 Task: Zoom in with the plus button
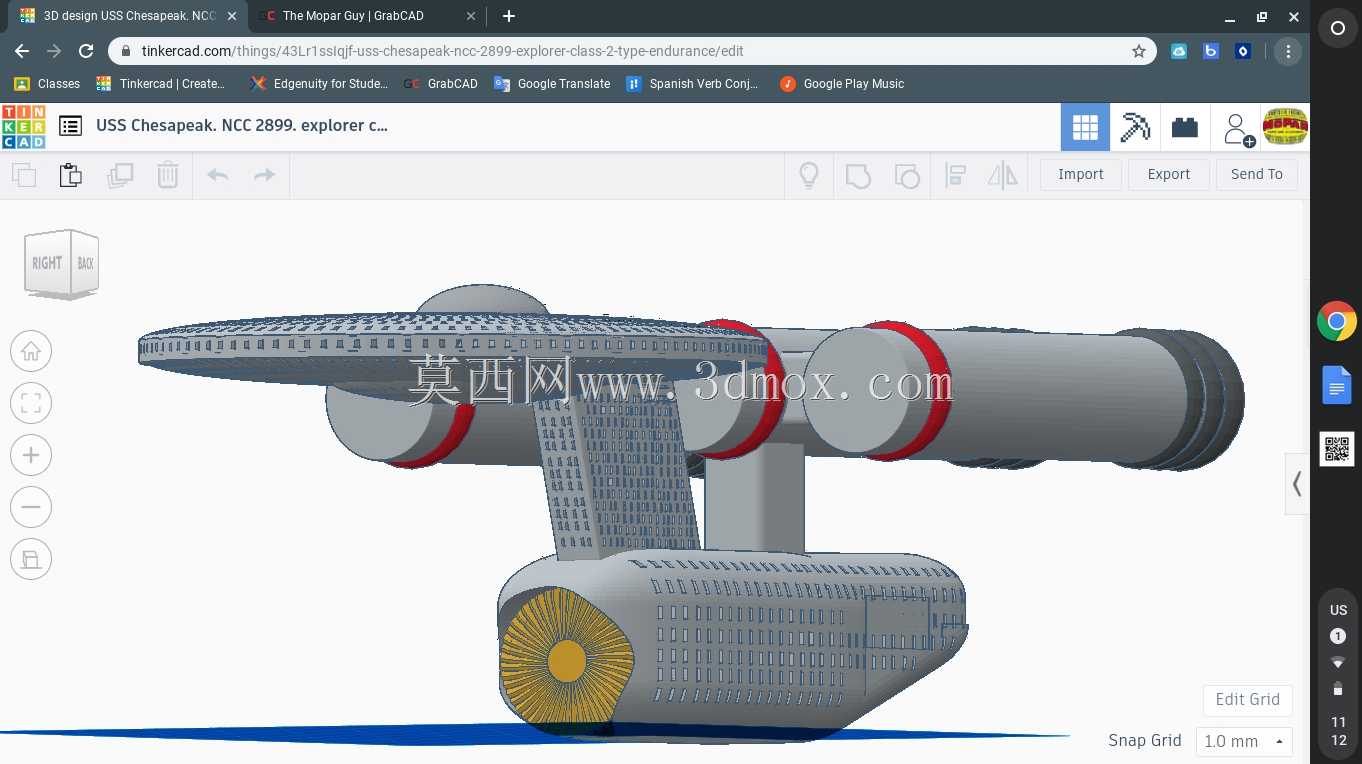[31, 455]
